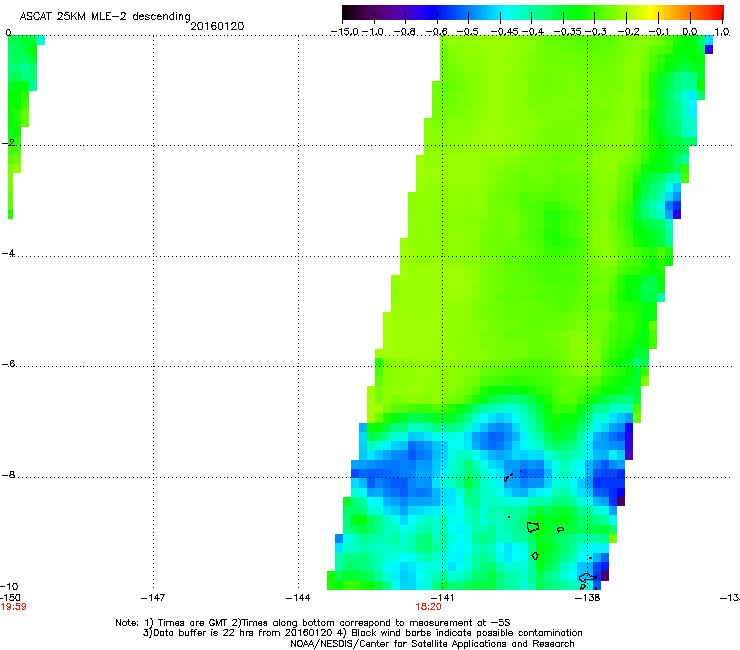740x650 pixels.
Task: Select the latitude label -6
Action: pos(8,363)
